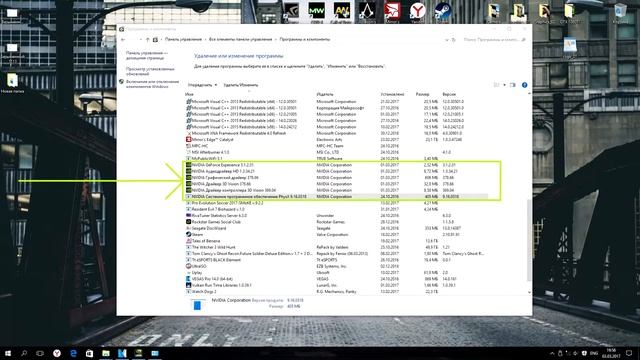This screenshot has width=640, height=360.
Task: Select Mirror's Edge Catalyst row
Action: click(x=337, y=140)
